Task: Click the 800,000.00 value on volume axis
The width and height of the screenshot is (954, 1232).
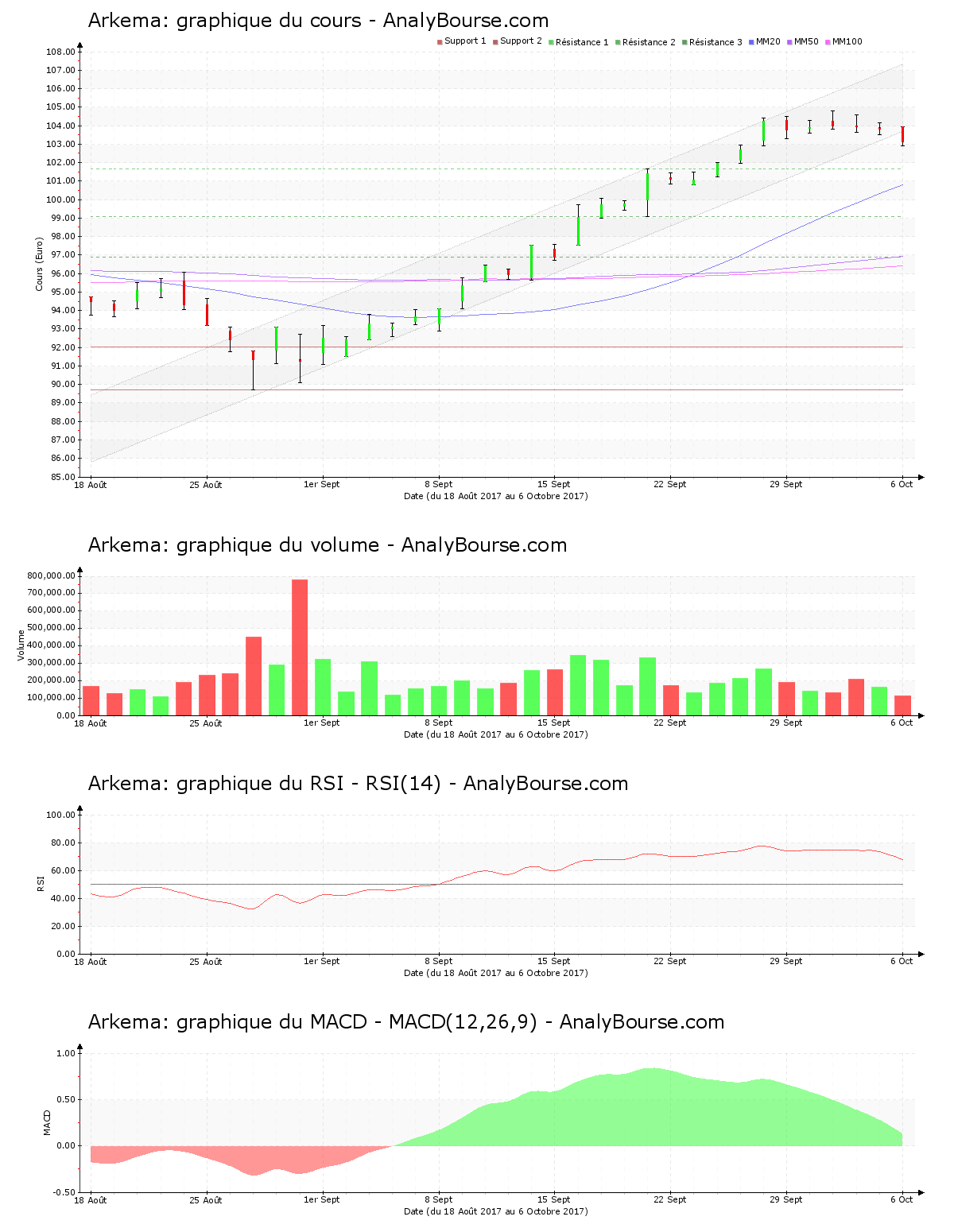Action: tap(51, 576)
